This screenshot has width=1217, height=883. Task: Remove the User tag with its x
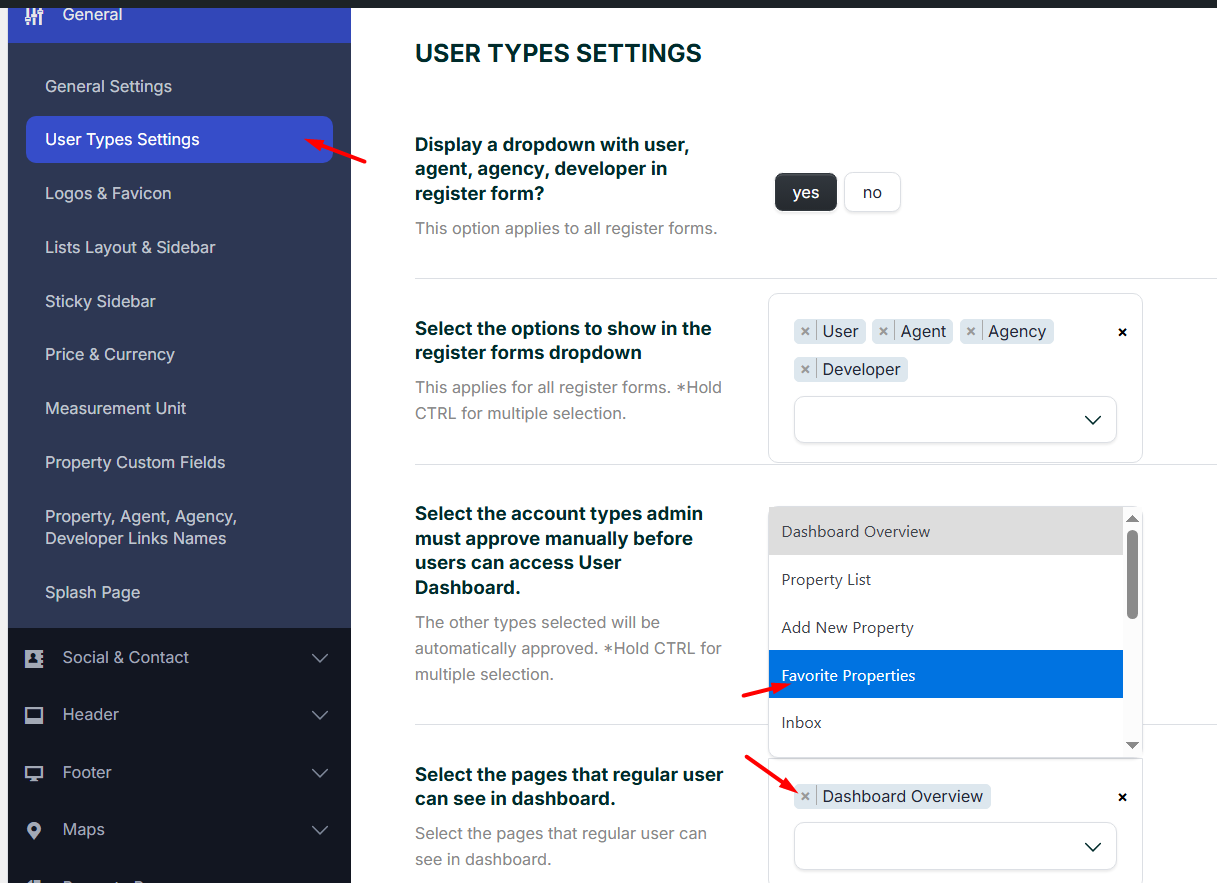tap(805, 332)
